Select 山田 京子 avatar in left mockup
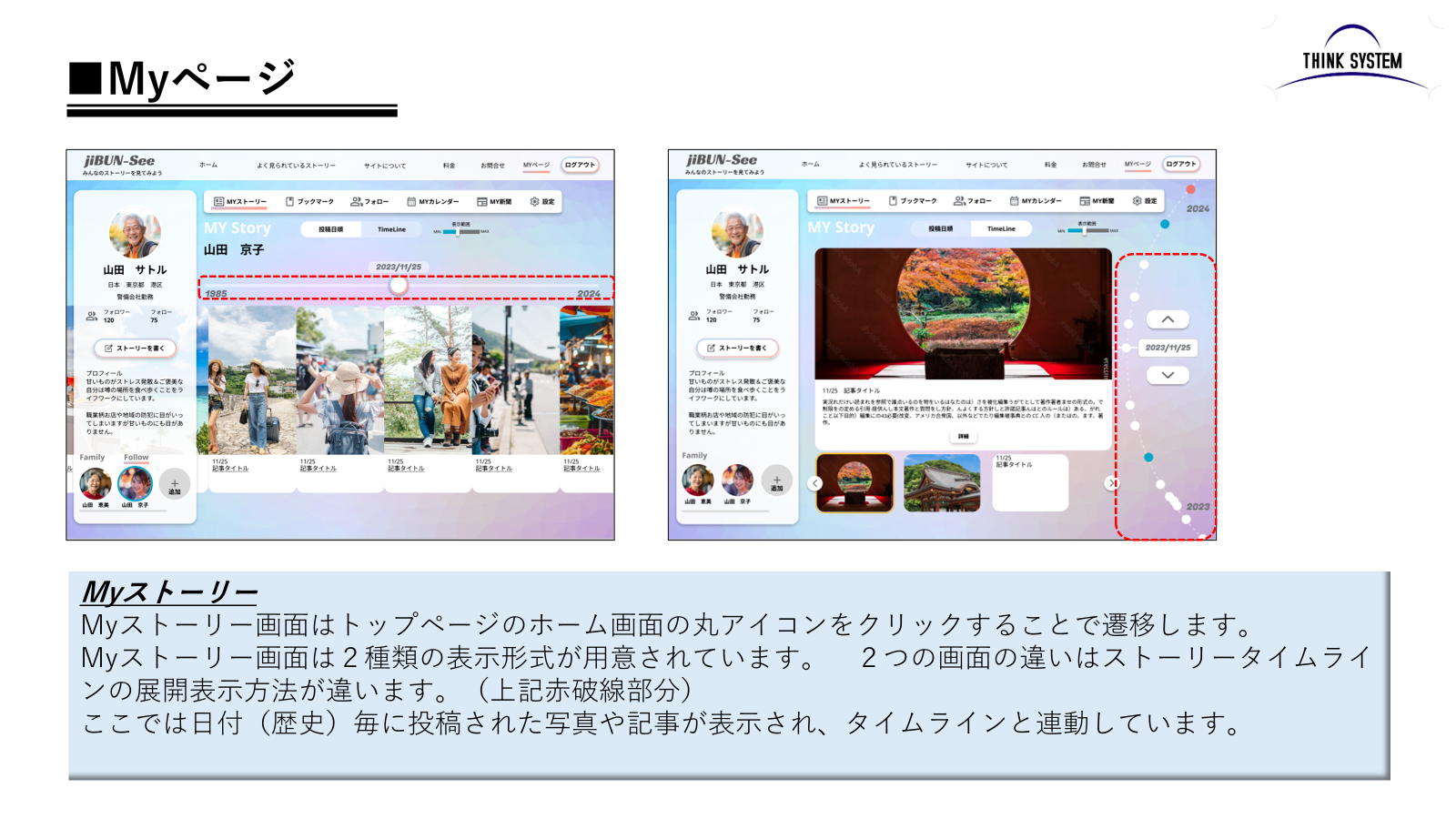 136,484
